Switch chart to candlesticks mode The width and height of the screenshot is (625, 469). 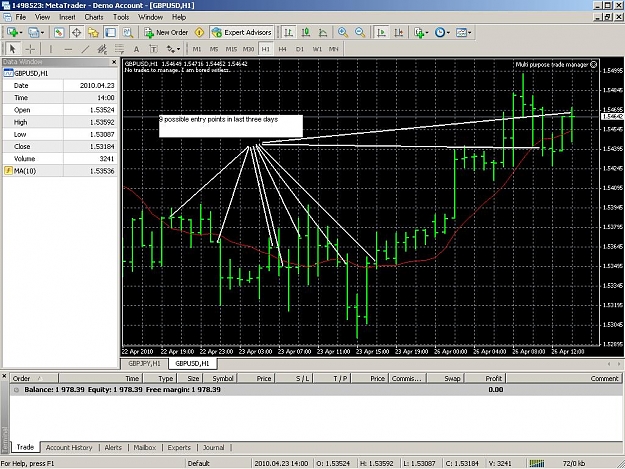click(x=306, y=33)
